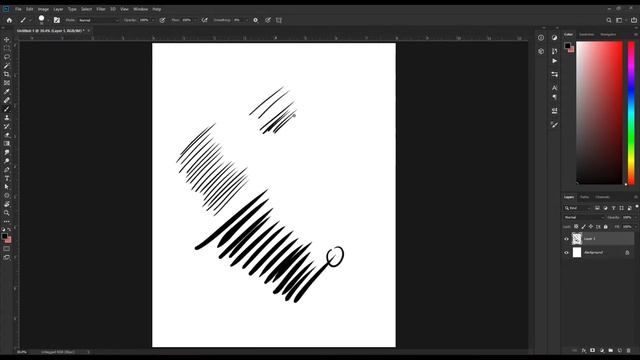
Task: Open the layer Fill dropdown
Action: (x=636, y=227)
